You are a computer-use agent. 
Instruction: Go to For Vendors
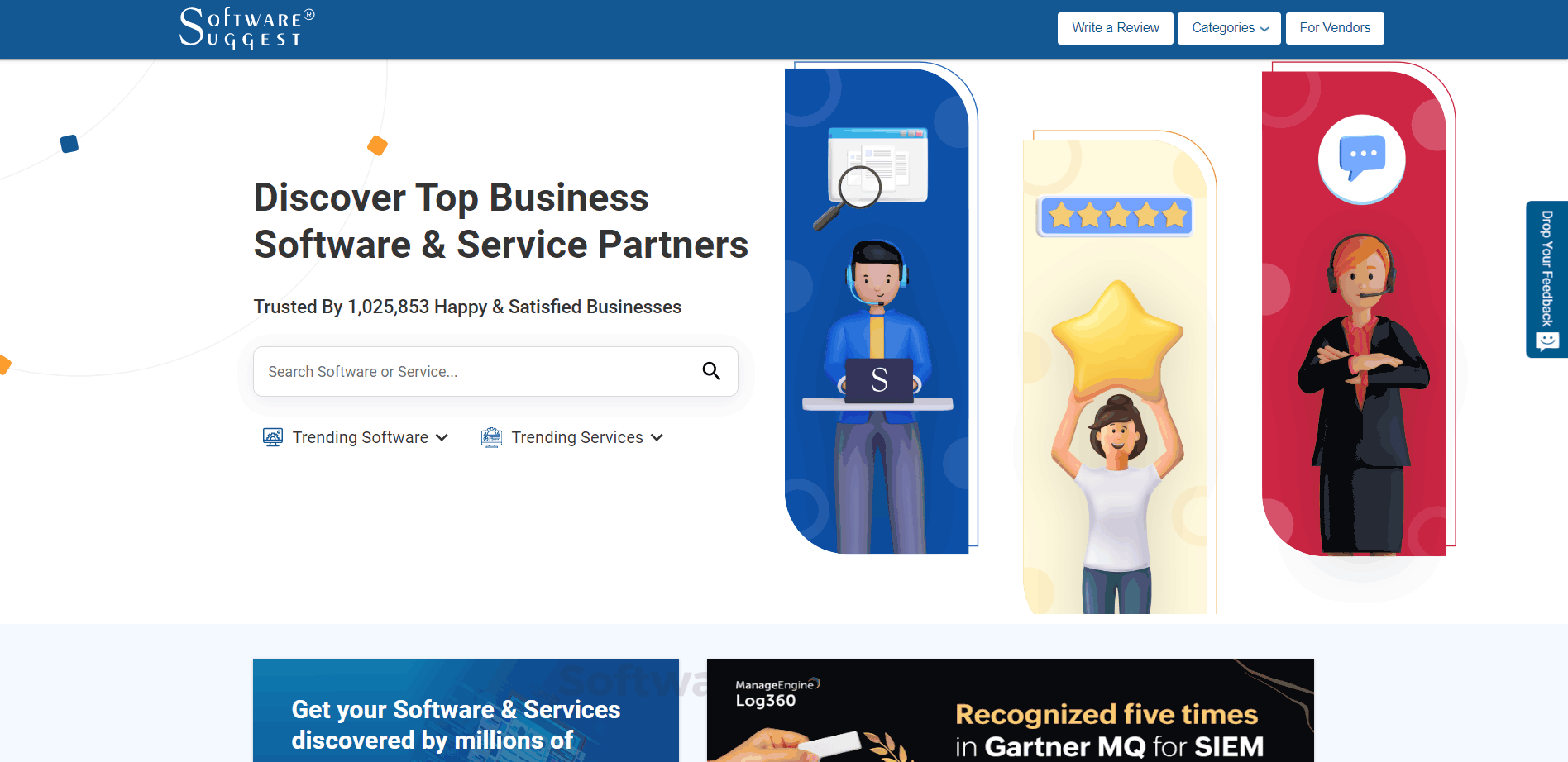coord(1335,28)
